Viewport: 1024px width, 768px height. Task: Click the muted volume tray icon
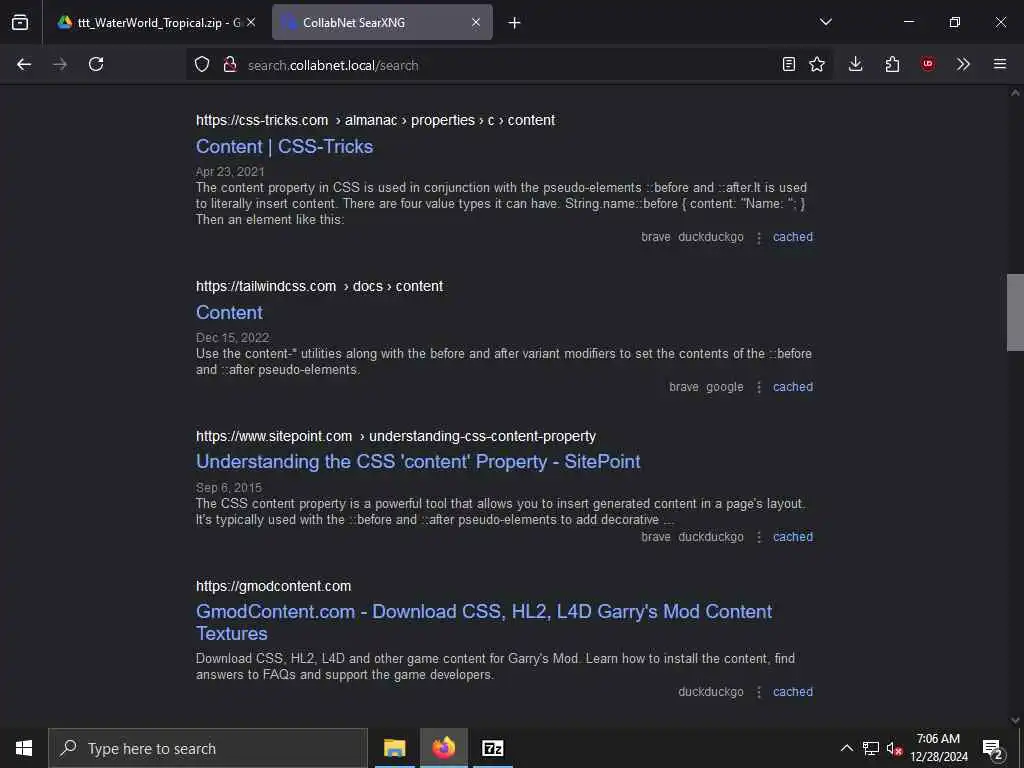[x=894, y=748]
